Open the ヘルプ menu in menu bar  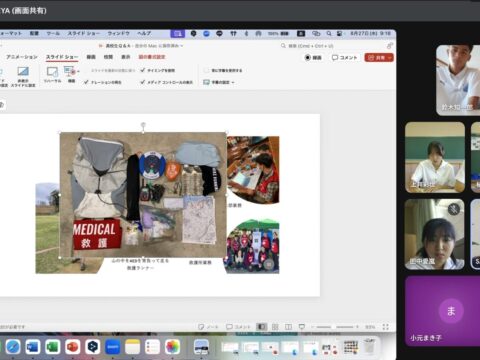coord(144,34)
